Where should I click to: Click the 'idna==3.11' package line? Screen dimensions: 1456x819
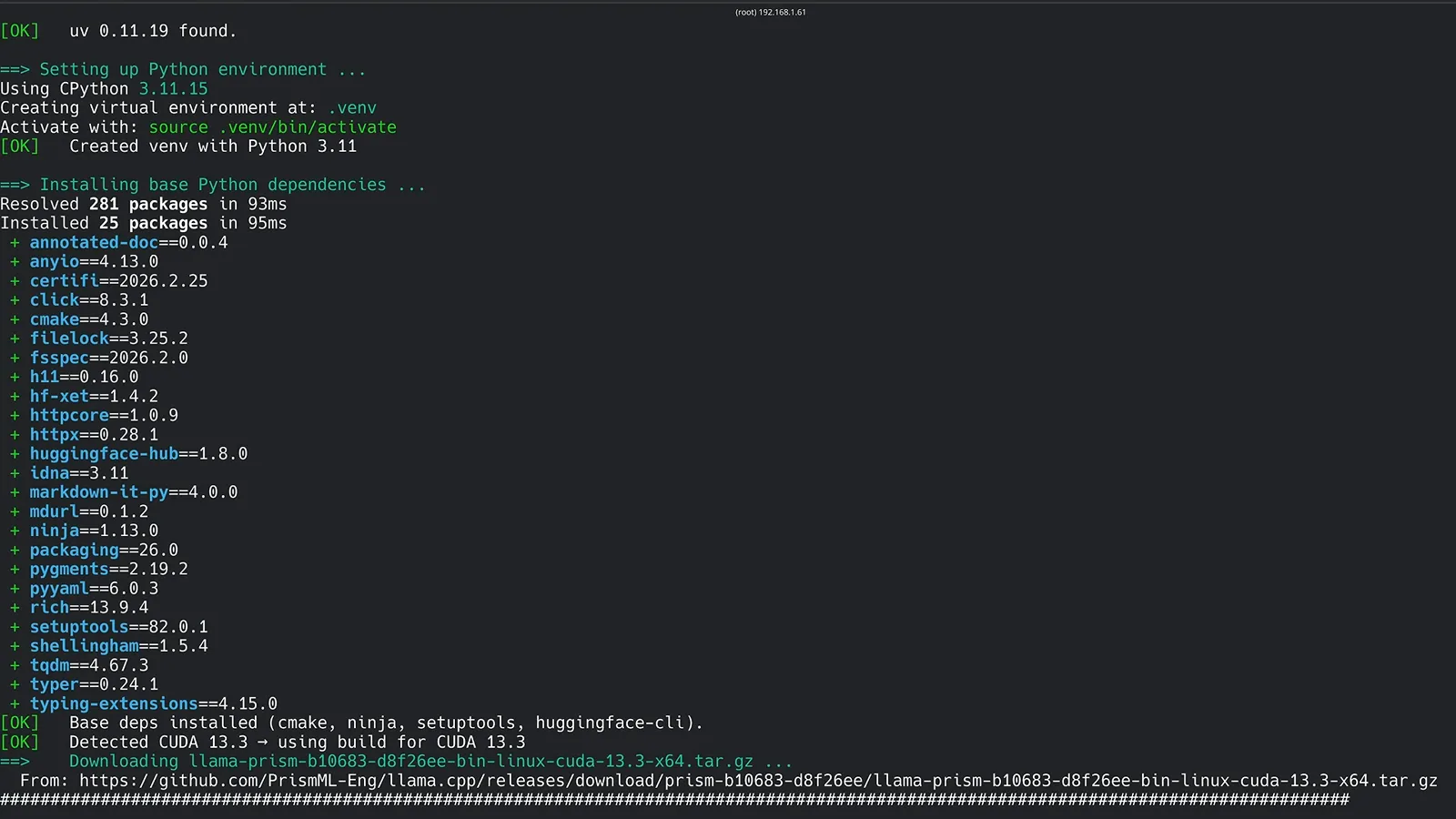pos(79,473)
